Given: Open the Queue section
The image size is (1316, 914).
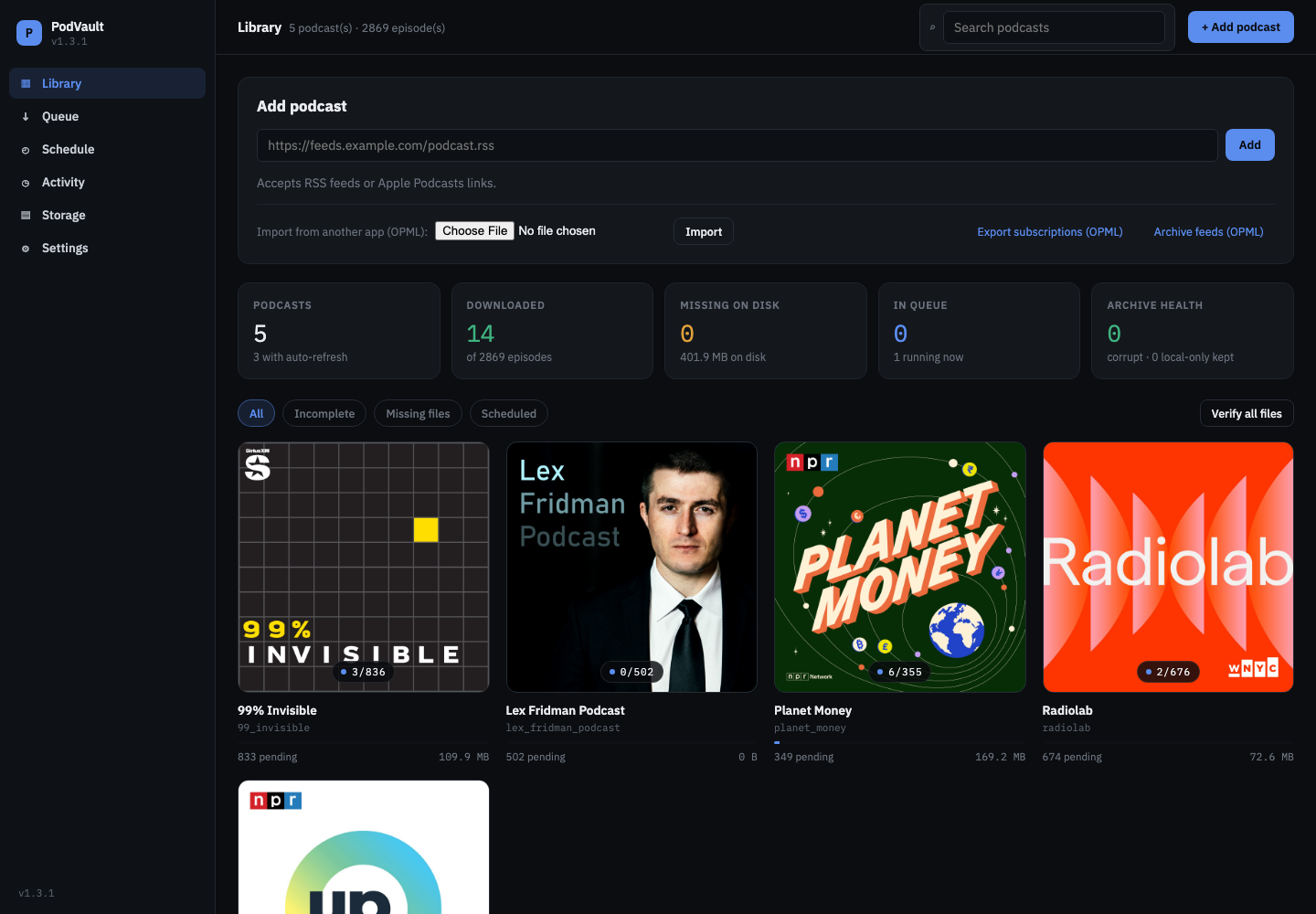Looking at the screenshot, I should coord(107,116).
